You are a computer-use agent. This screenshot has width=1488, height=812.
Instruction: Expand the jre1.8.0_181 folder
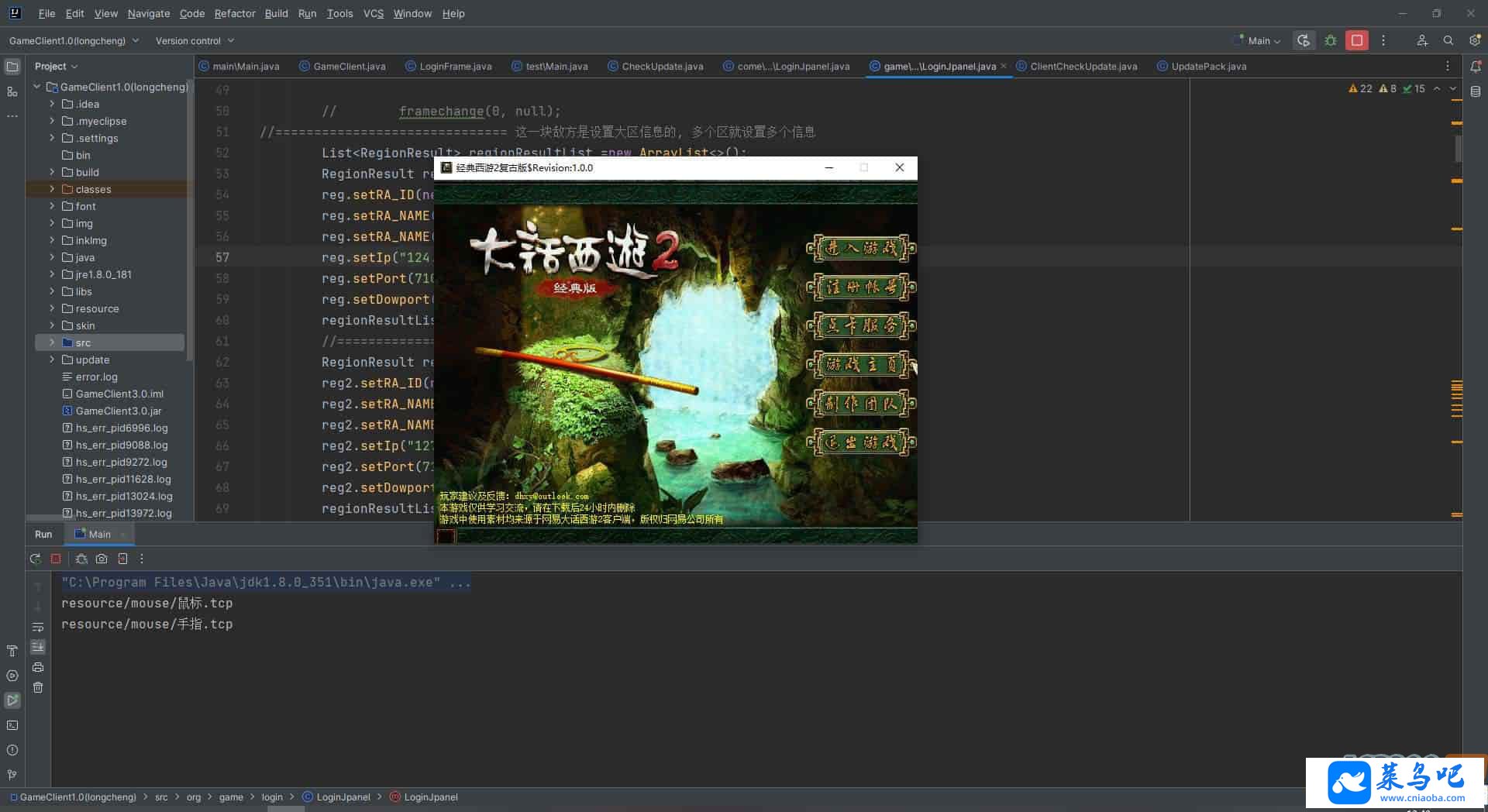(x=52, y=274)
